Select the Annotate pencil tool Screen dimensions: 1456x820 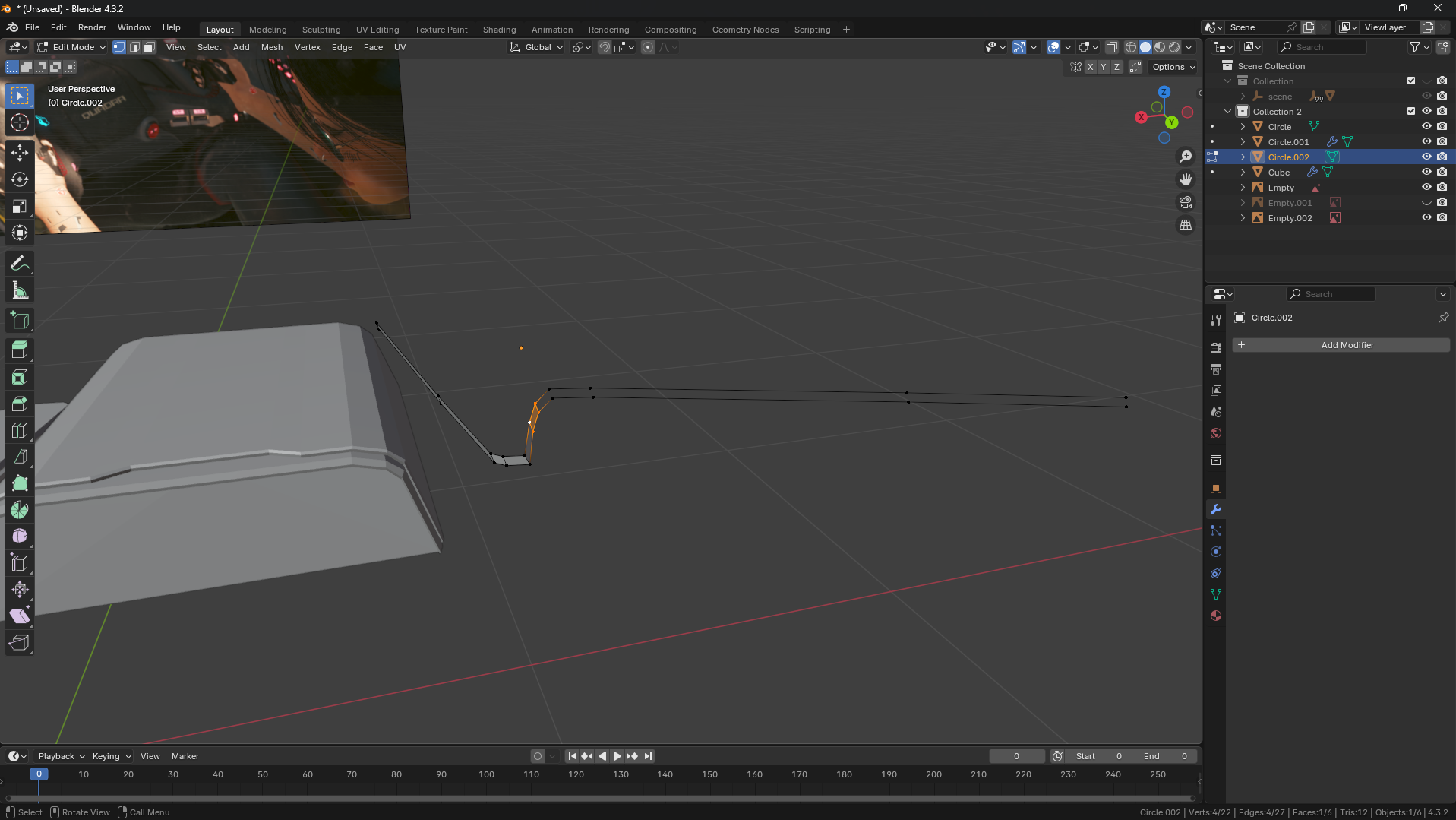[x=20, y=264]
